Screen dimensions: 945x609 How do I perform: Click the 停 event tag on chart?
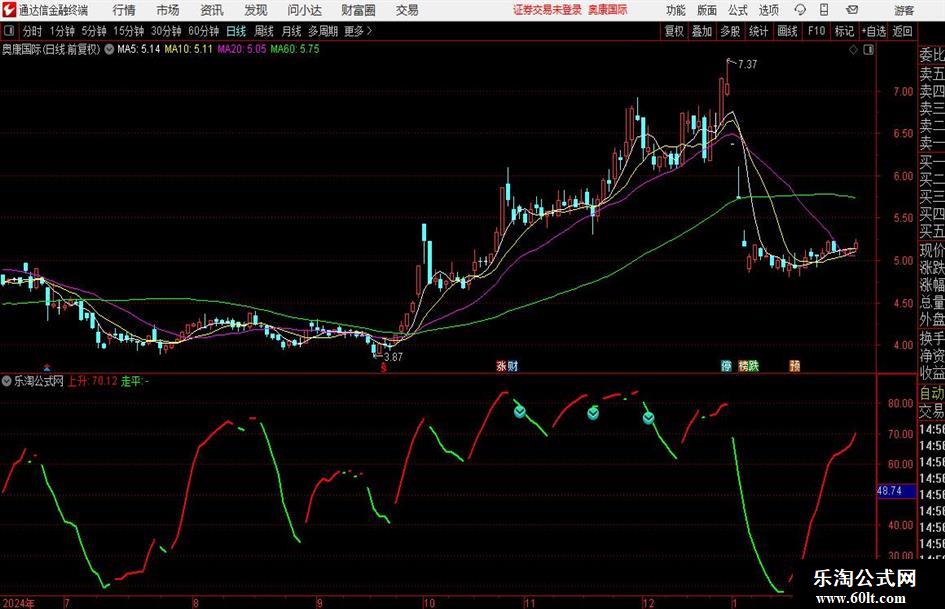click(726, 366)
